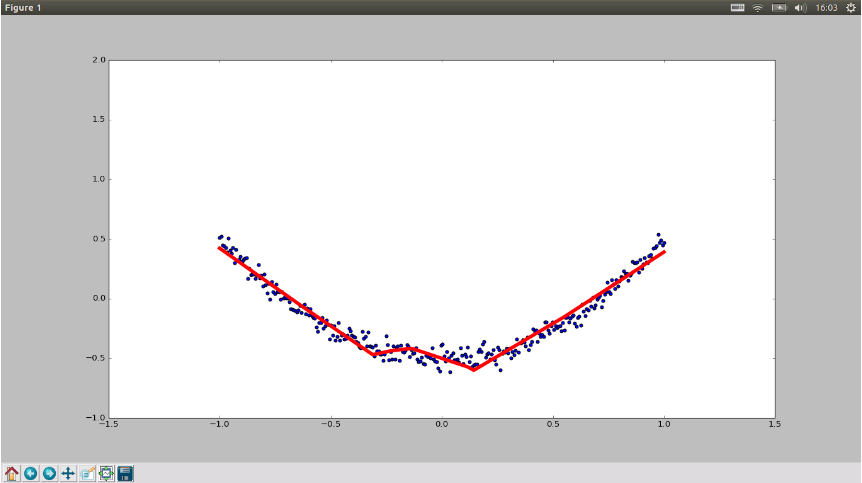Screen dimensions: 862x483
Task: Open the sound volume menu
Action: point(800,8)
